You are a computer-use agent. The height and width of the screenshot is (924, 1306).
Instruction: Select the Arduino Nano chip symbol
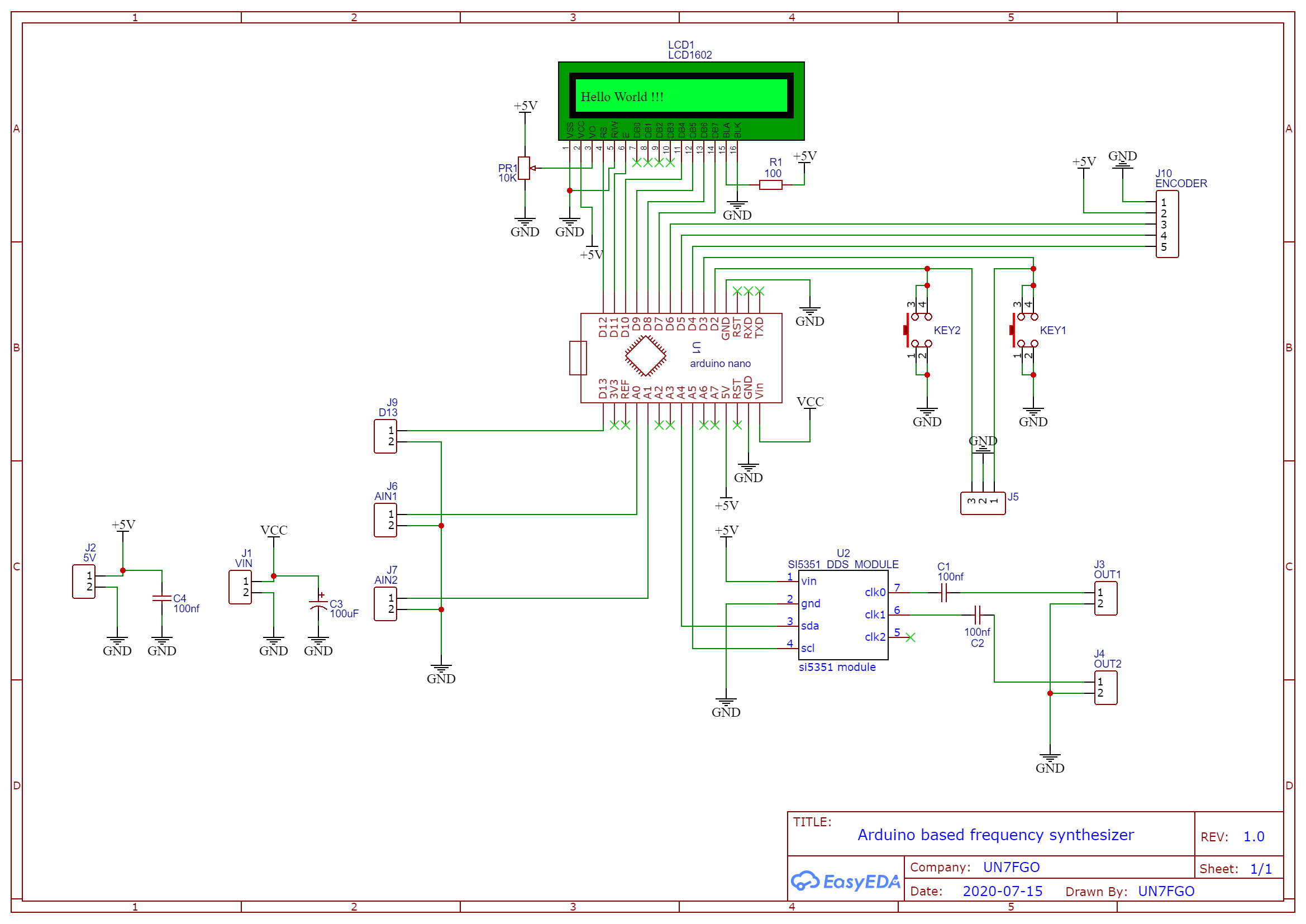[x=681, y=358]
